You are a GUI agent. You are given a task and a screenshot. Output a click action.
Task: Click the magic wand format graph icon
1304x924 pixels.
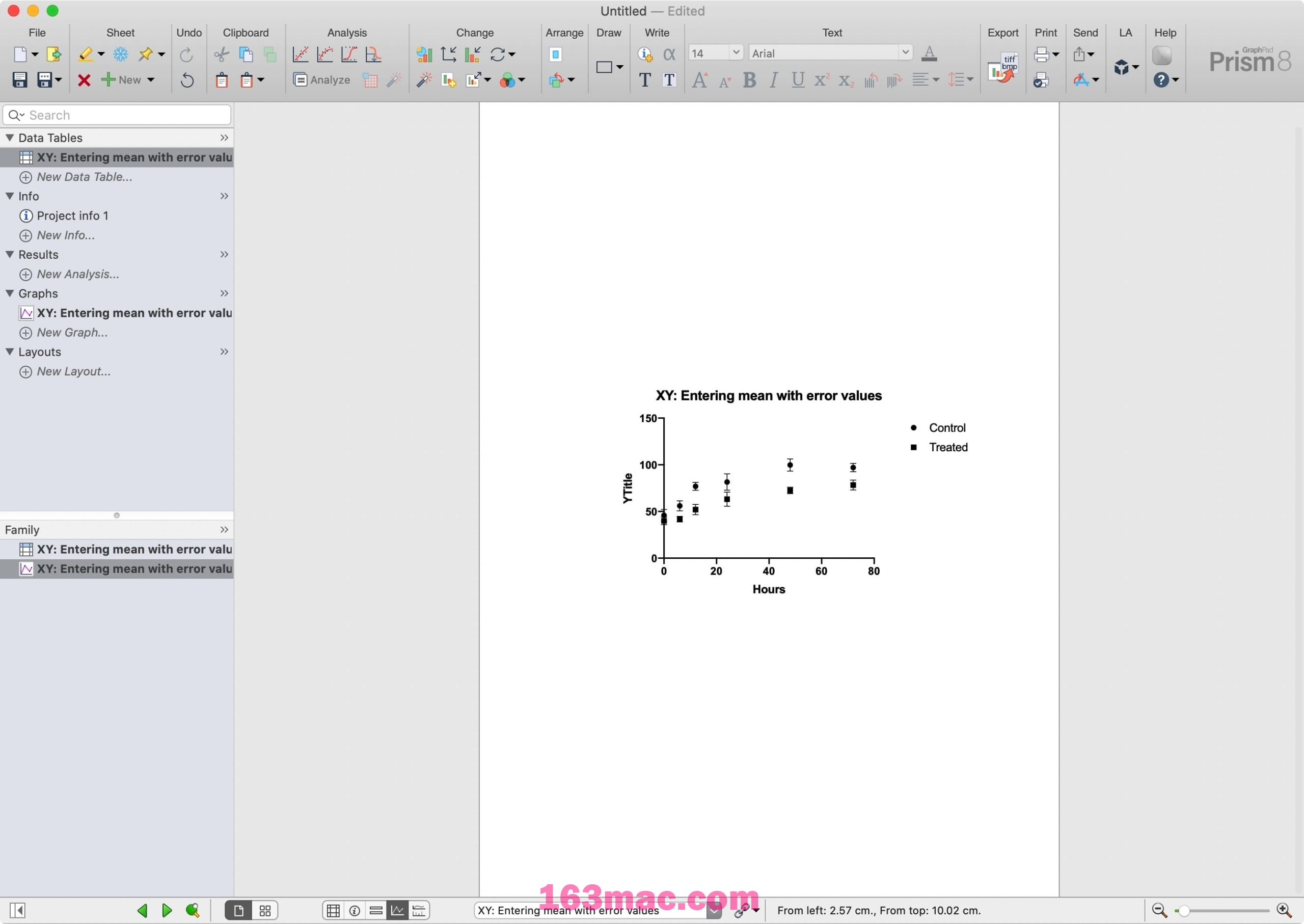point(424,80)
